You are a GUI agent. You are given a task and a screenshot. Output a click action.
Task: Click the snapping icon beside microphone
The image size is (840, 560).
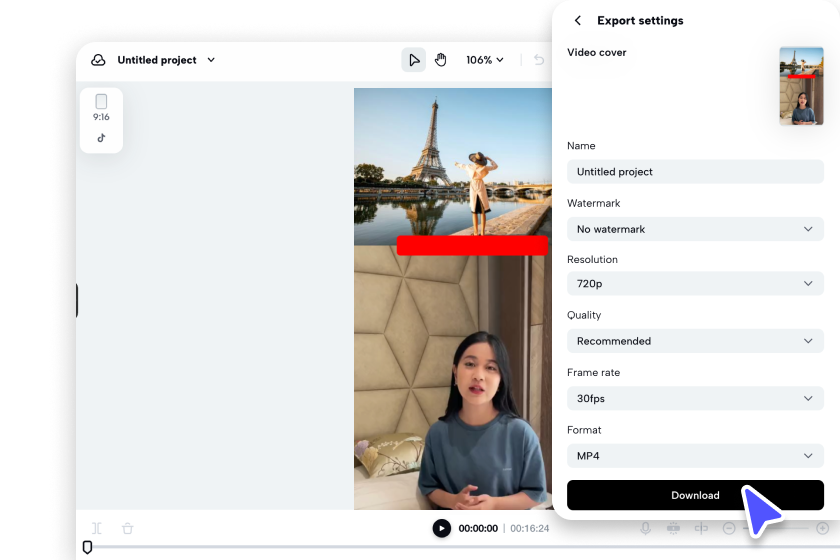pos(673,528)
